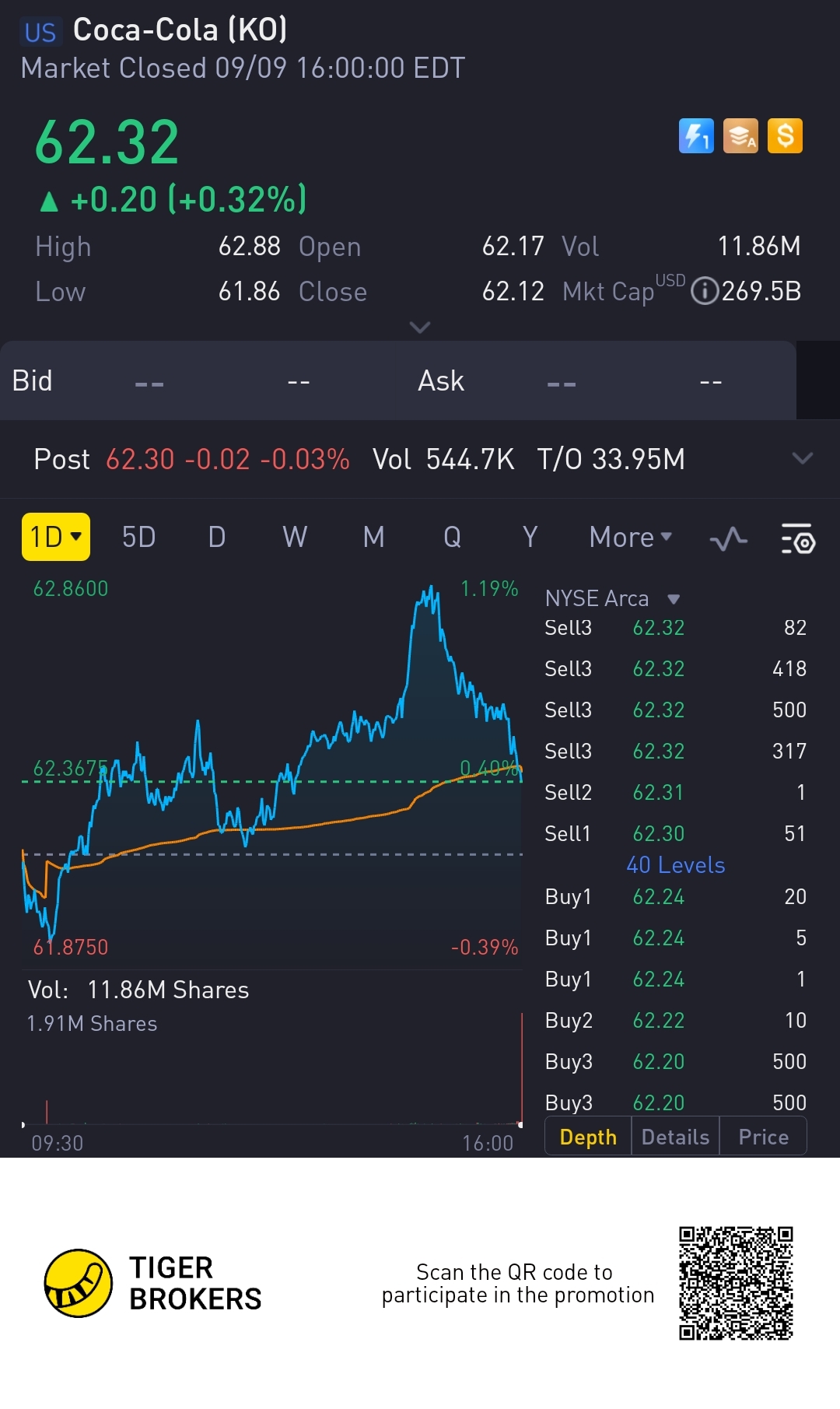The image size is (840, 1409).
Task: Tap the yellow dollar sign icon
Action: (x=785, y=136)
